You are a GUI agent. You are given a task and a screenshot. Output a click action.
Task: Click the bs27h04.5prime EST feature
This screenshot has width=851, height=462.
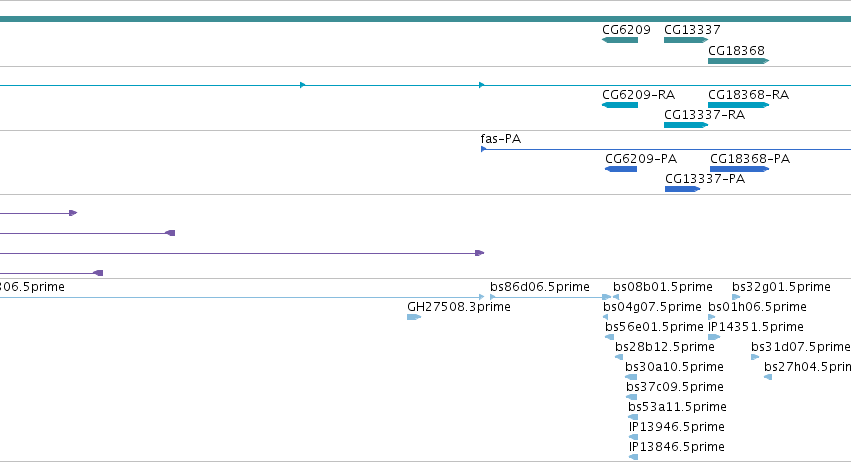click(x=768, y=377)
